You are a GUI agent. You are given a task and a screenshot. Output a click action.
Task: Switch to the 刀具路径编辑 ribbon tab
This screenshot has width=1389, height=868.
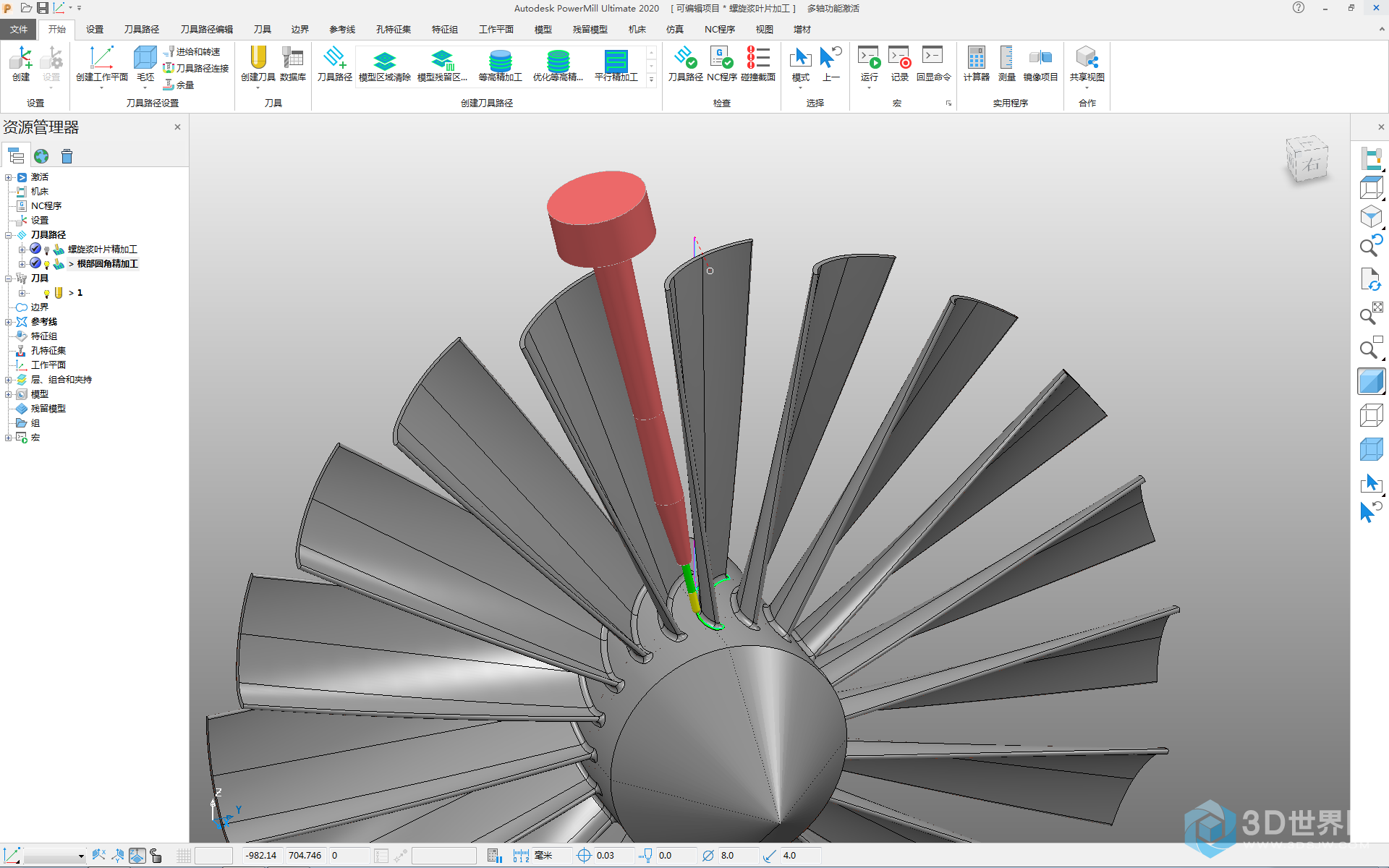coord(207,29)
